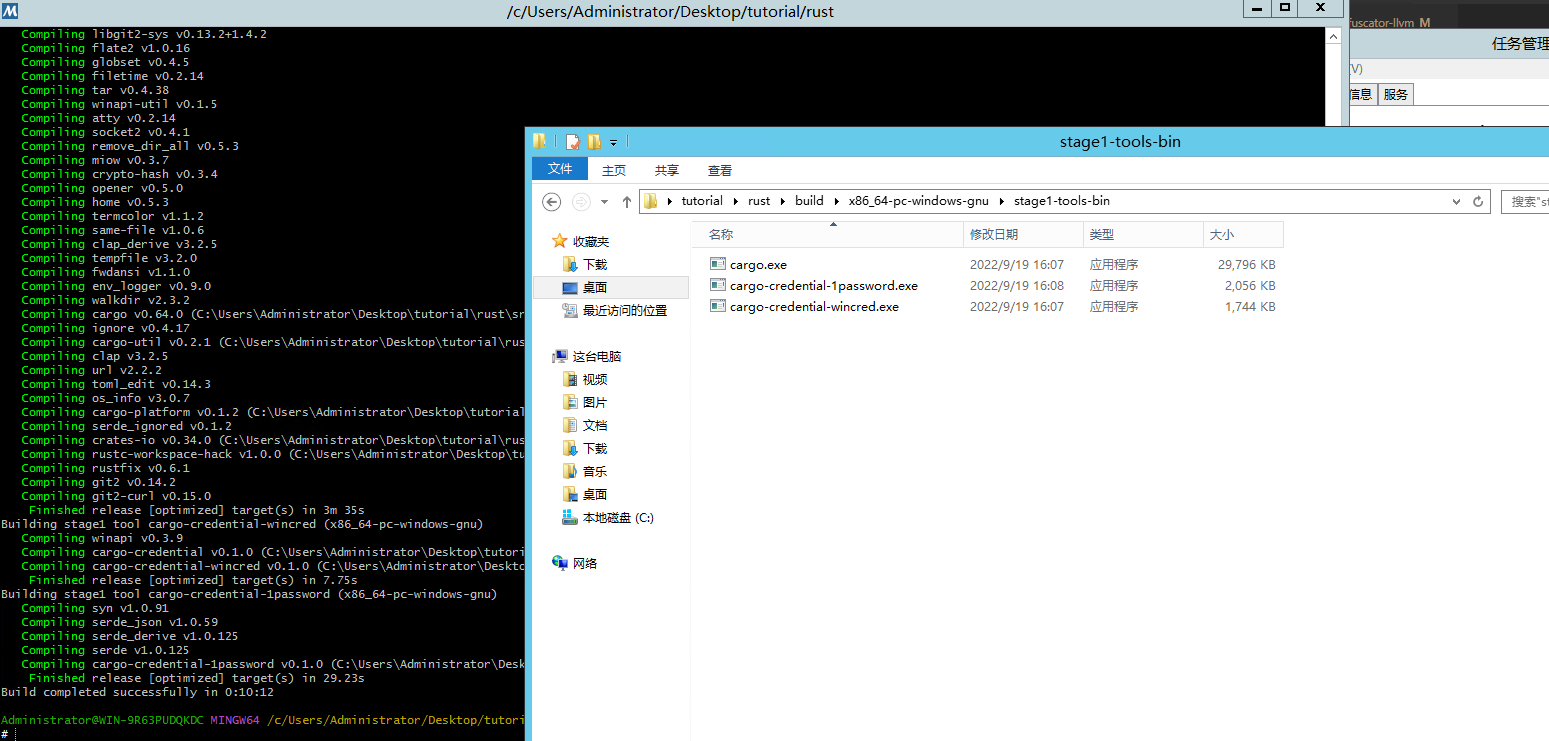This screenshot has width=1549, height=741.
Task: Open 收藏夹 in the navigation pane
Action: pyautogui.click(x=591, y=242)
